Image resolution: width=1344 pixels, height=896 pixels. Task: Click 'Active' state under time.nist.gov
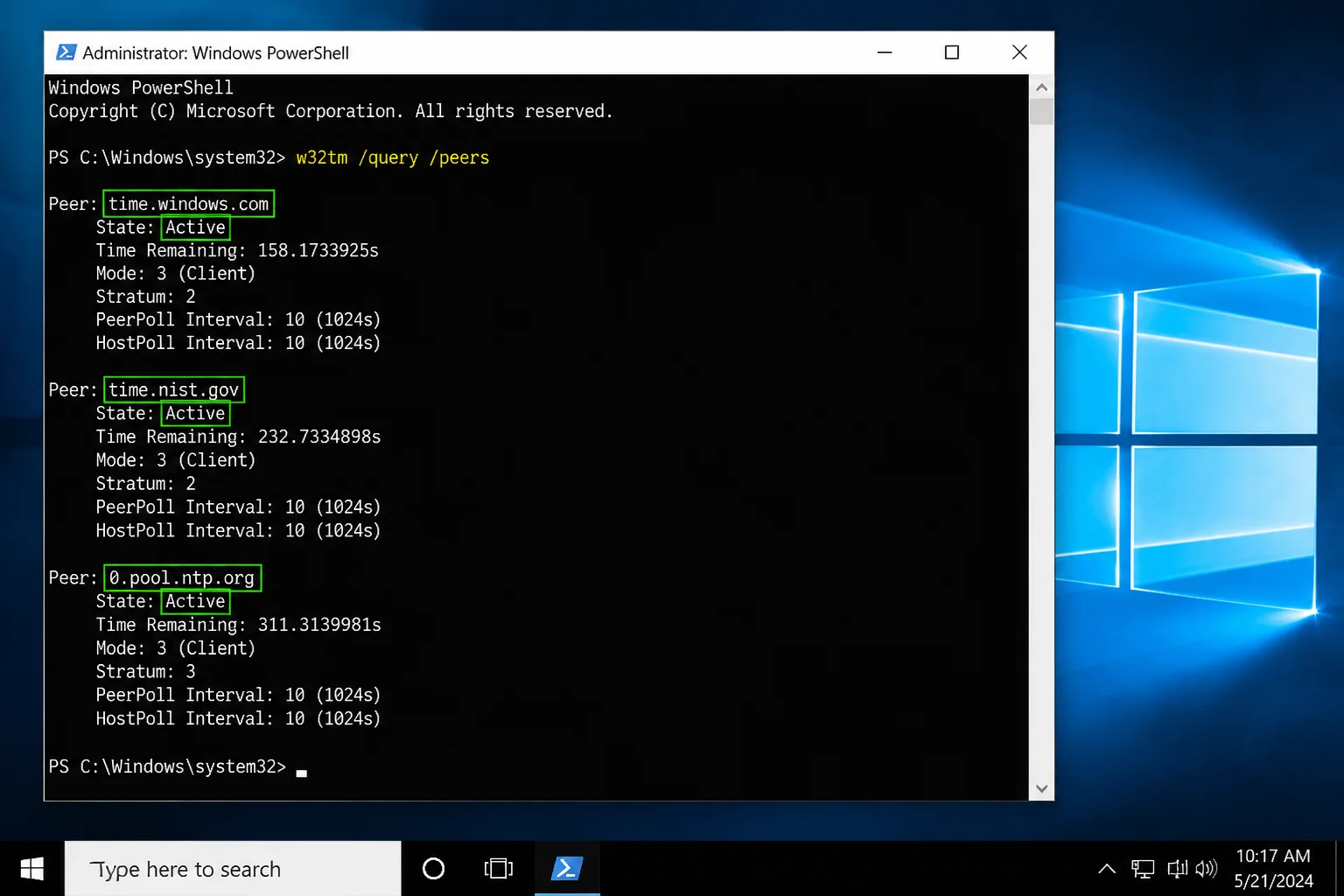[x=195, y=414]
